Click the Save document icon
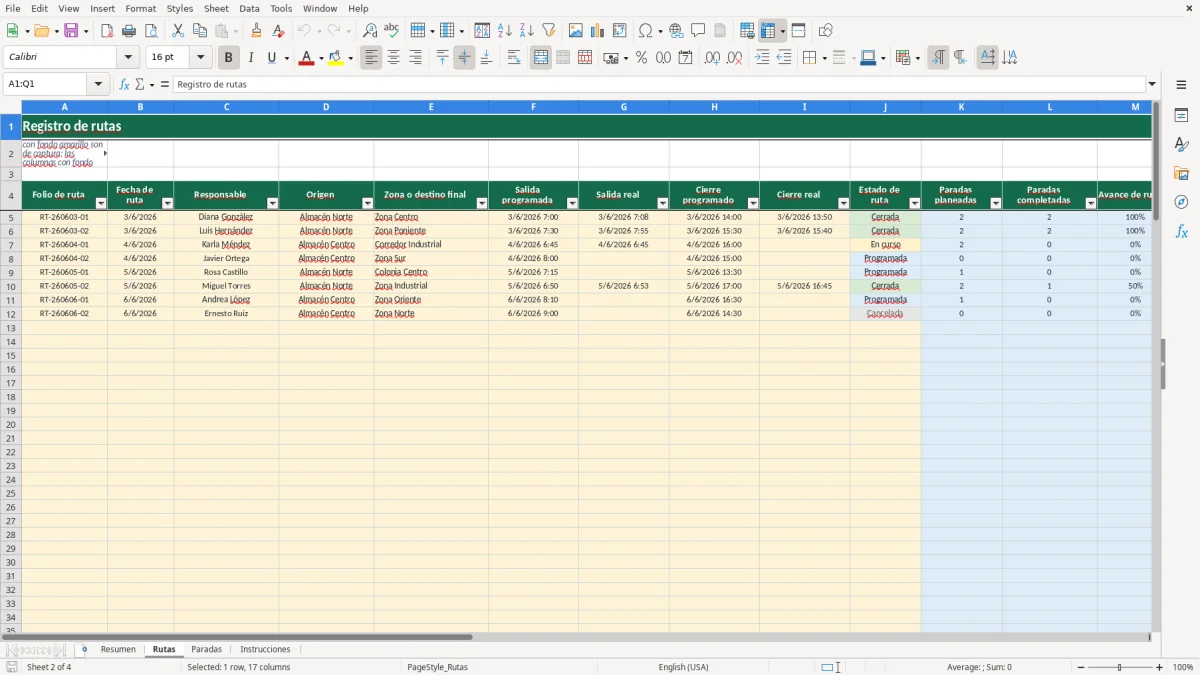The height and width of the screenshot is (675, 1200). pyautogui.click(x=71, y=31)
